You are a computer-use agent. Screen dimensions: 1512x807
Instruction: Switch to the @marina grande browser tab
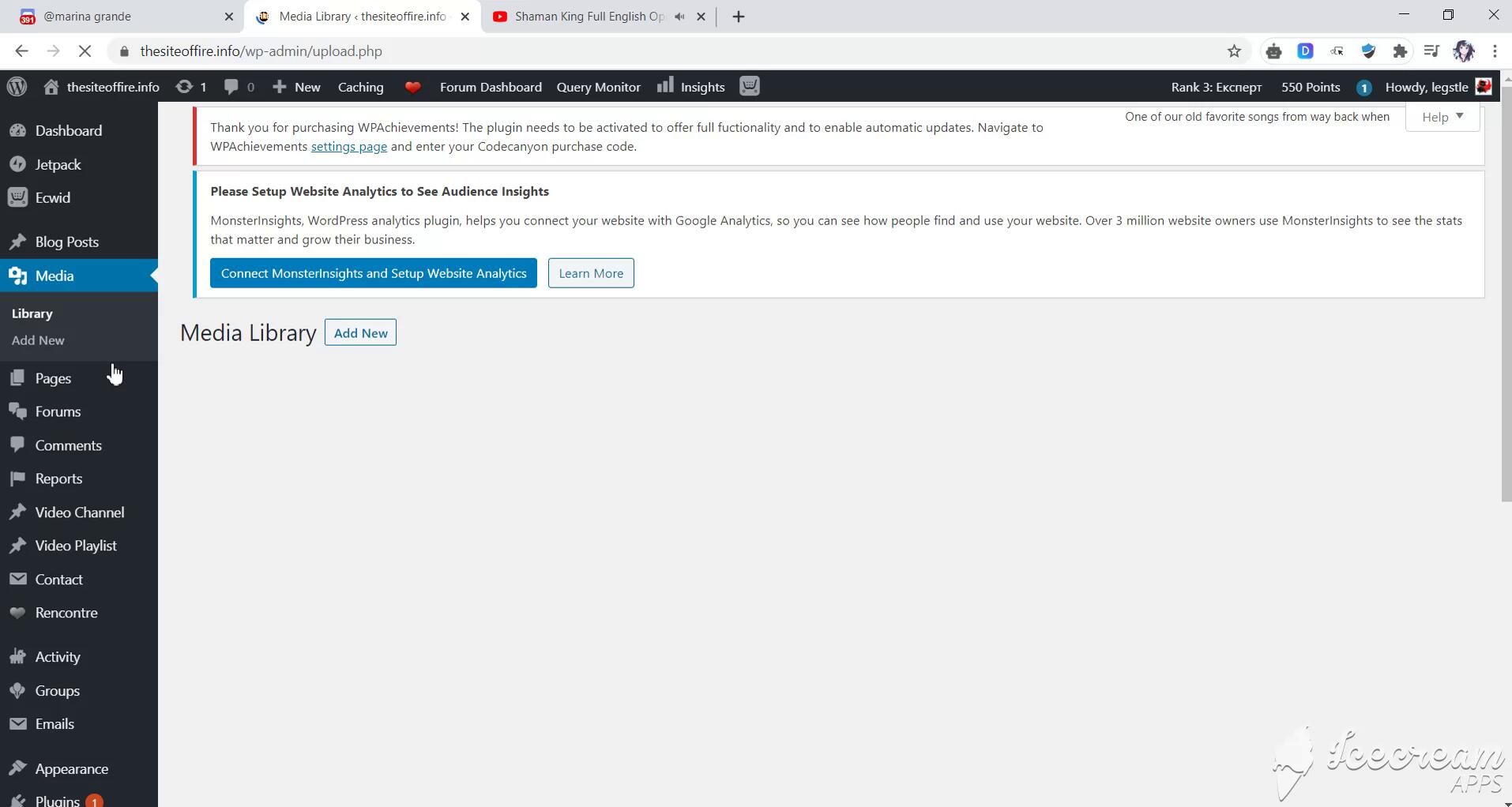coord(118,17)
